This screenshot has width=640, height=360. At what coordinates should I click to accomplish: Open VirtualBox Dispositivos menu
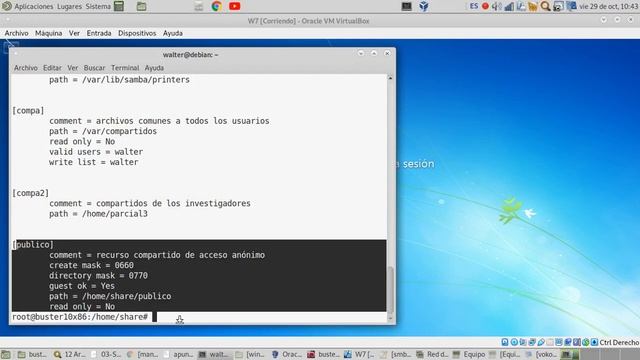137,33
